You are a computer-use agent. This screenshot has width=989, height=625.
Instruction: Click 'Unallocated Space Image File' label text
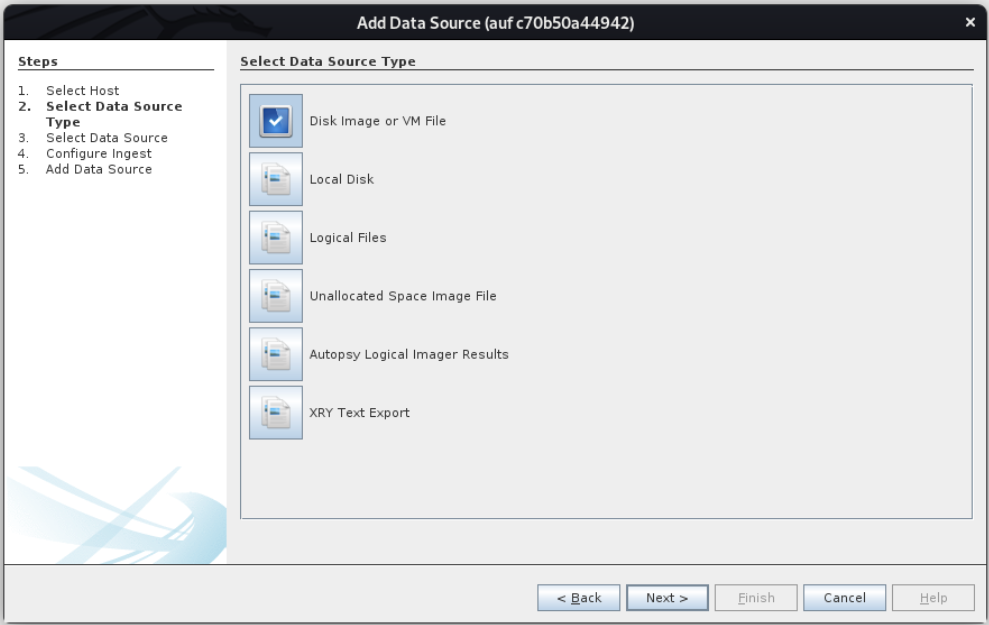click(402, 296)
